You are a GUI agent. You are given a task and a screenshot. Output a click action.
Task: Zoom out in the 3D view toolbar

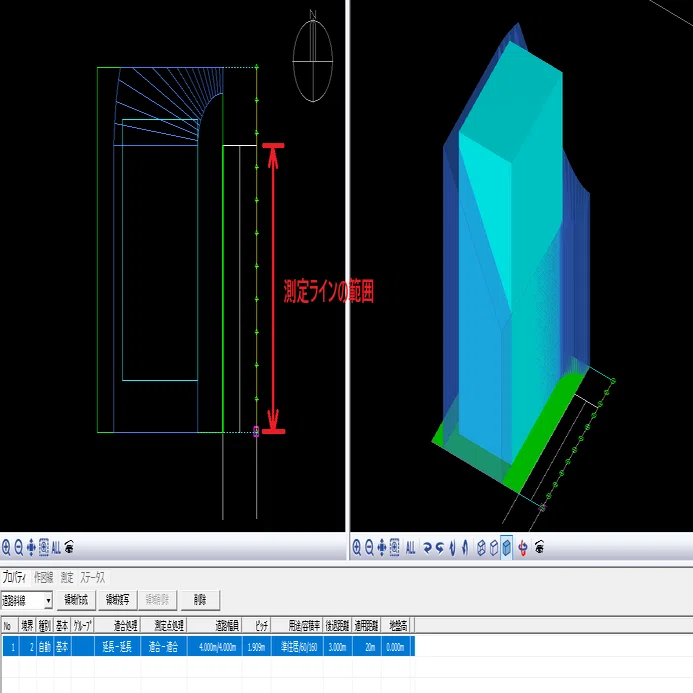coord(369,548)
